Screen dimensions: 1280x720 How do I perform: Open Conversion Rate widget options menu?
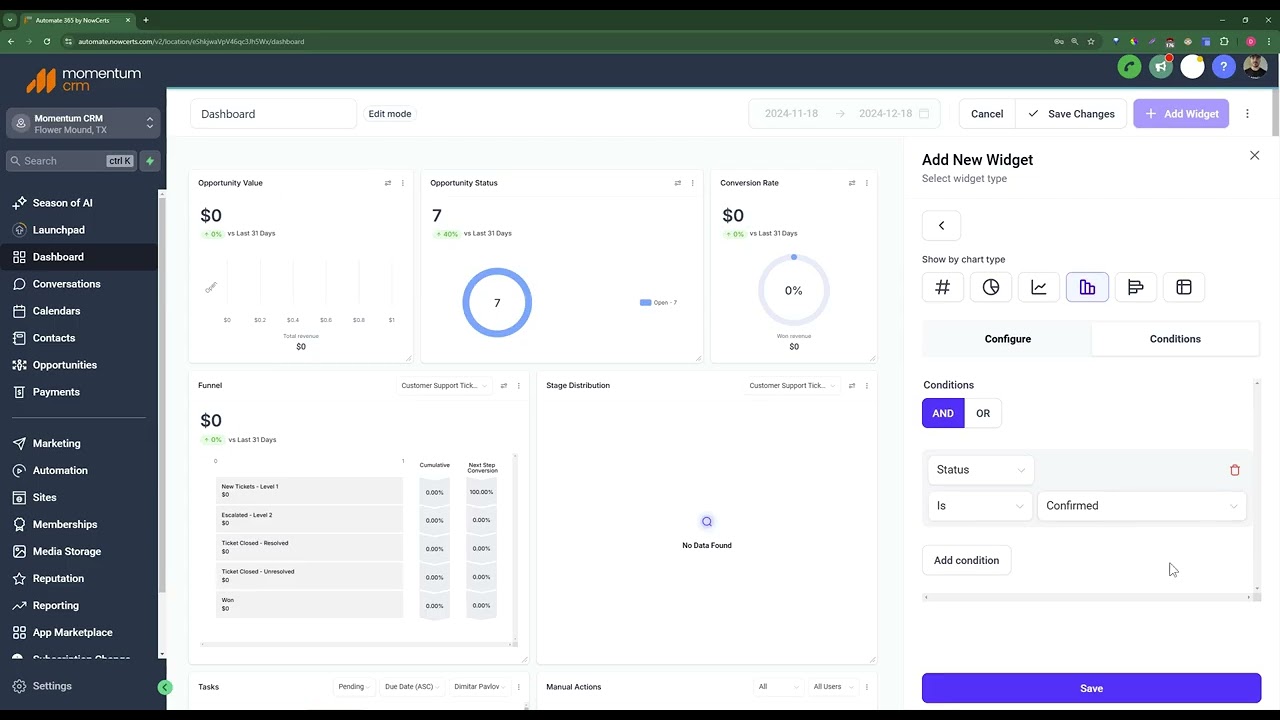click(x=867, y=183)
